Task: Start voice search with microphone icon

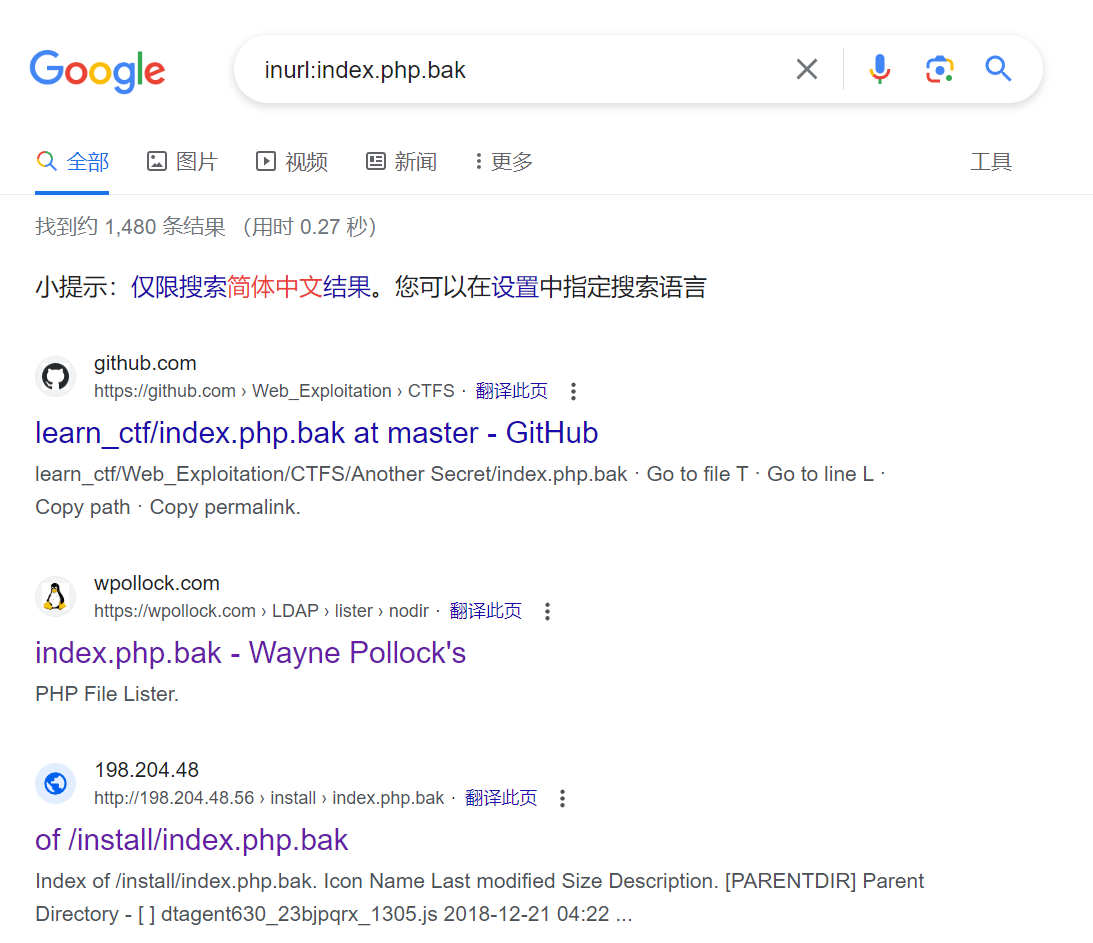Action: (879, 69)
